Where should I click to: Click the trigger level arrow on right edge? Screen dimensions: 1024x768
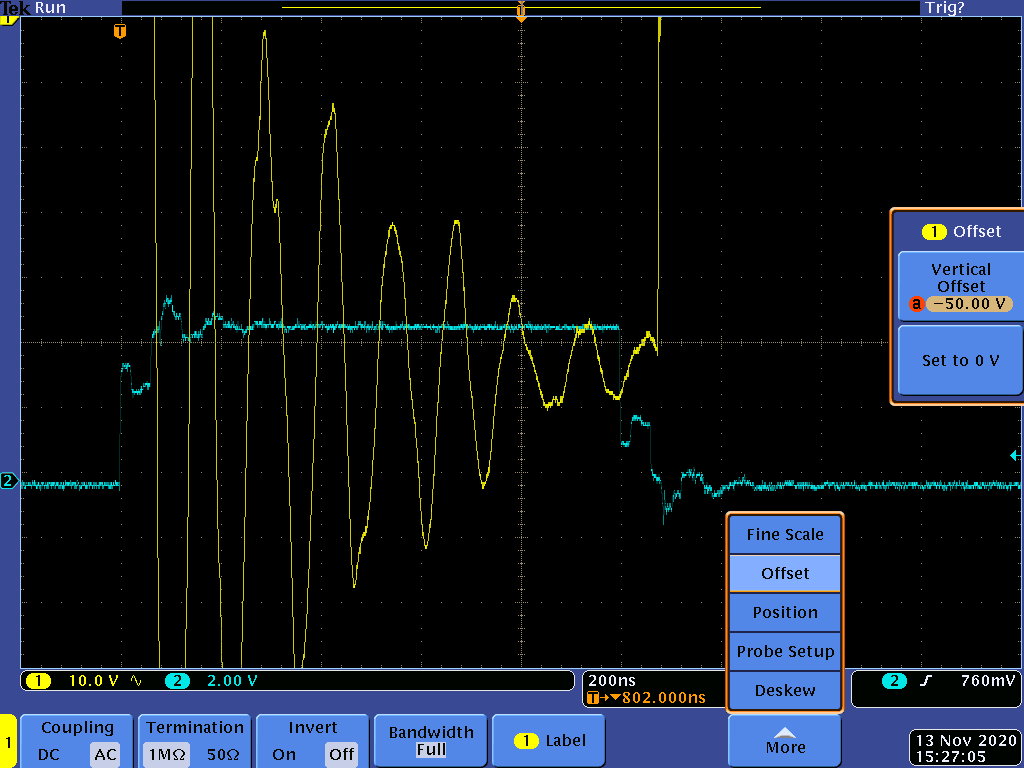(1014, 456)
